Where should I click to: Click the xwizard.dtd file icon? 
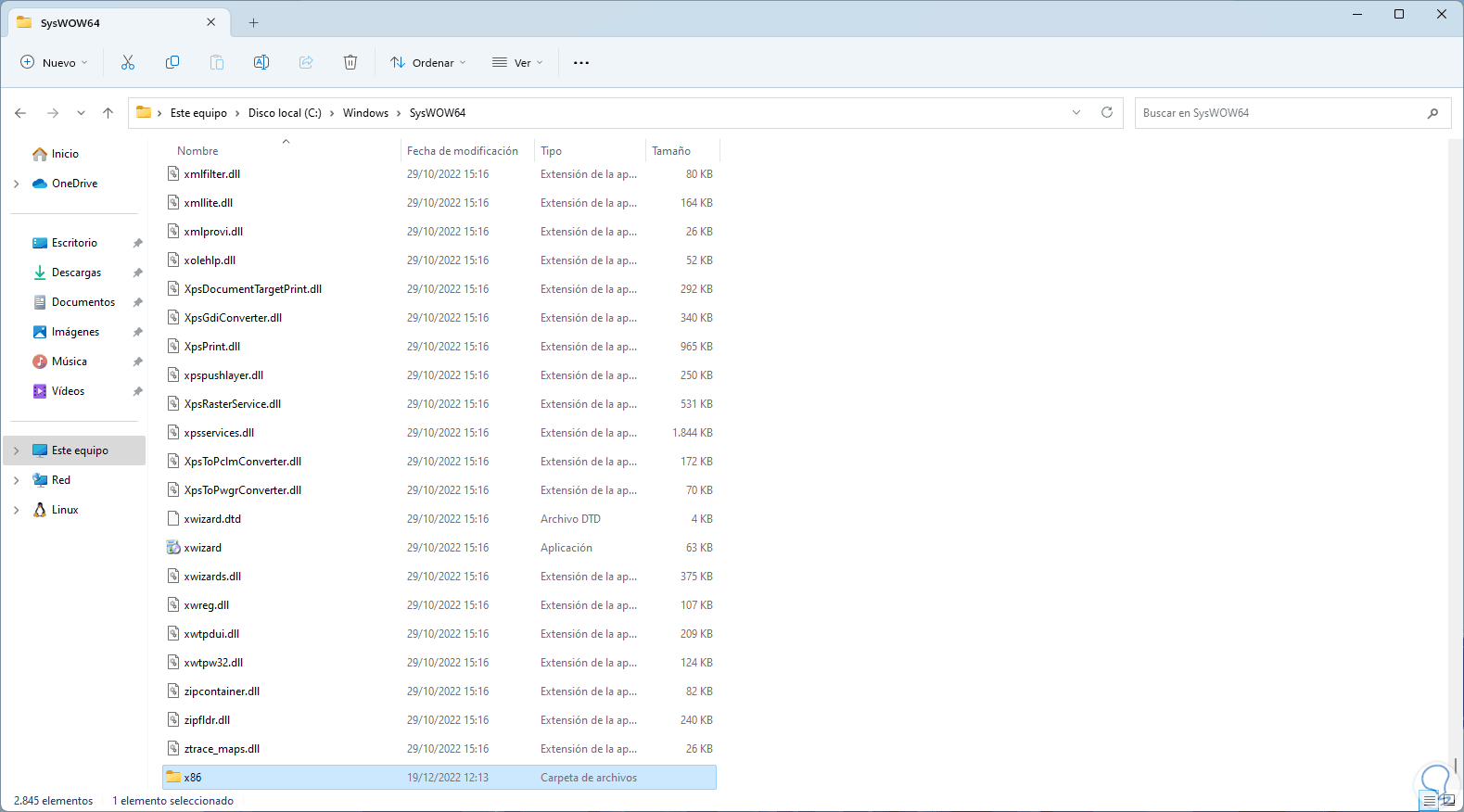173,518
